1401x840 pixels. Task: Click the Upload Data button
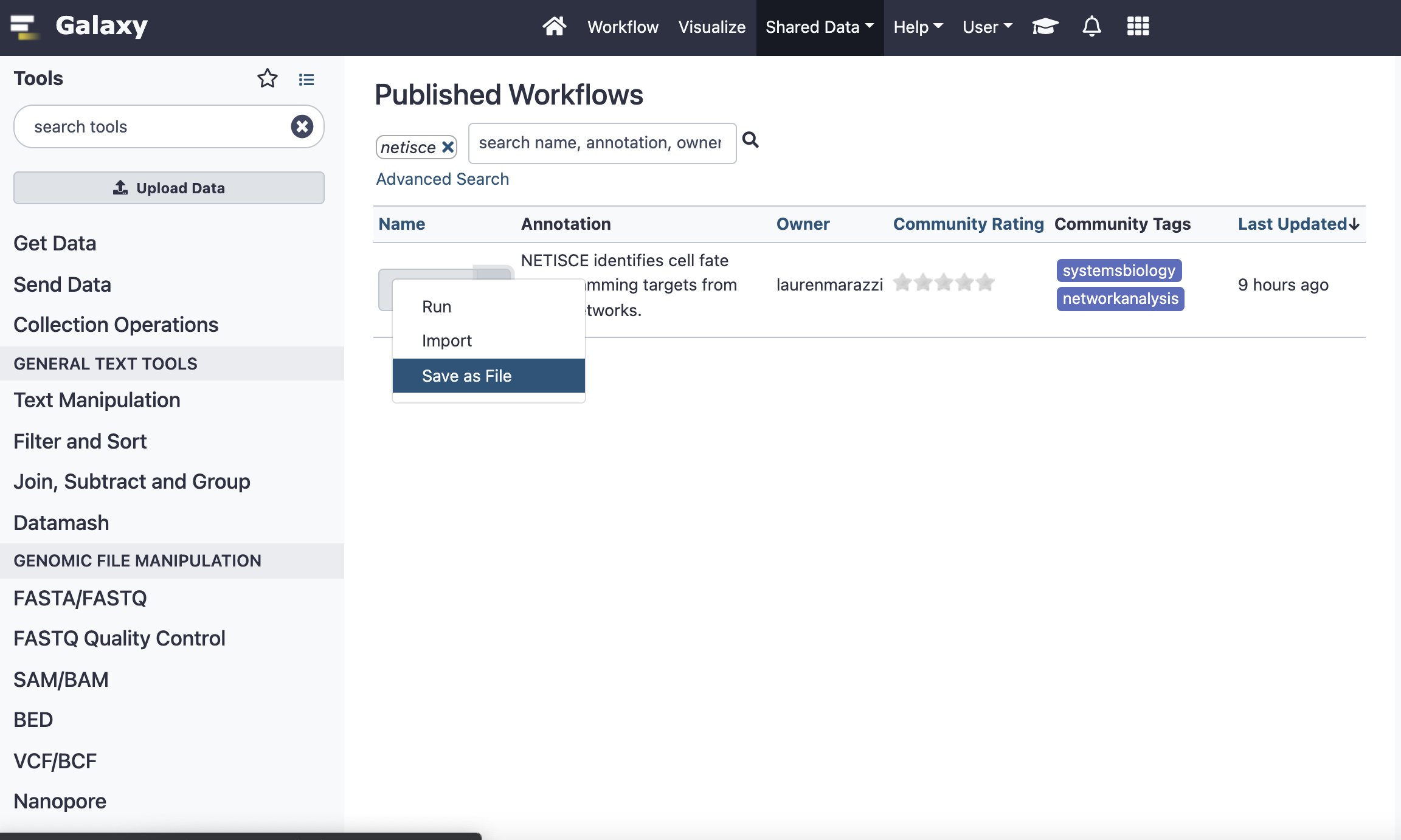(x=169, y=188)
